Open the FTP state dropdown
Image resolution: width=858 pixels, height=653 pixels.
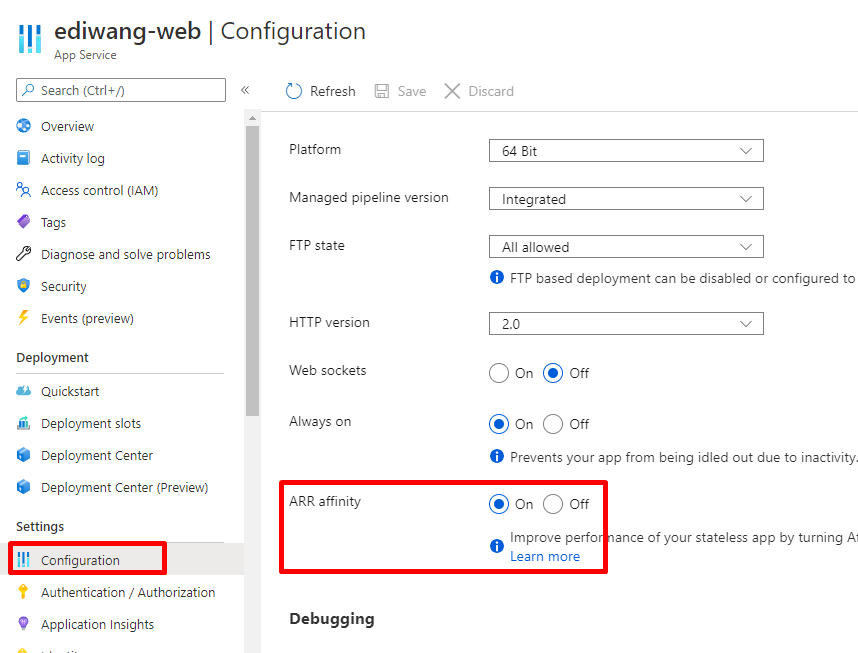click(626, 247)
